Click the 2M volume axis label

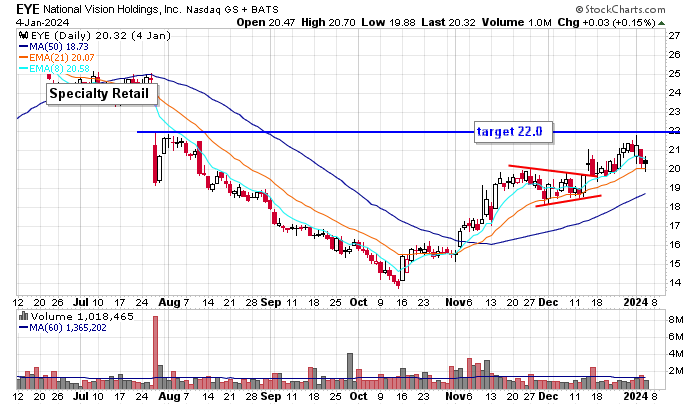(675, 371)
